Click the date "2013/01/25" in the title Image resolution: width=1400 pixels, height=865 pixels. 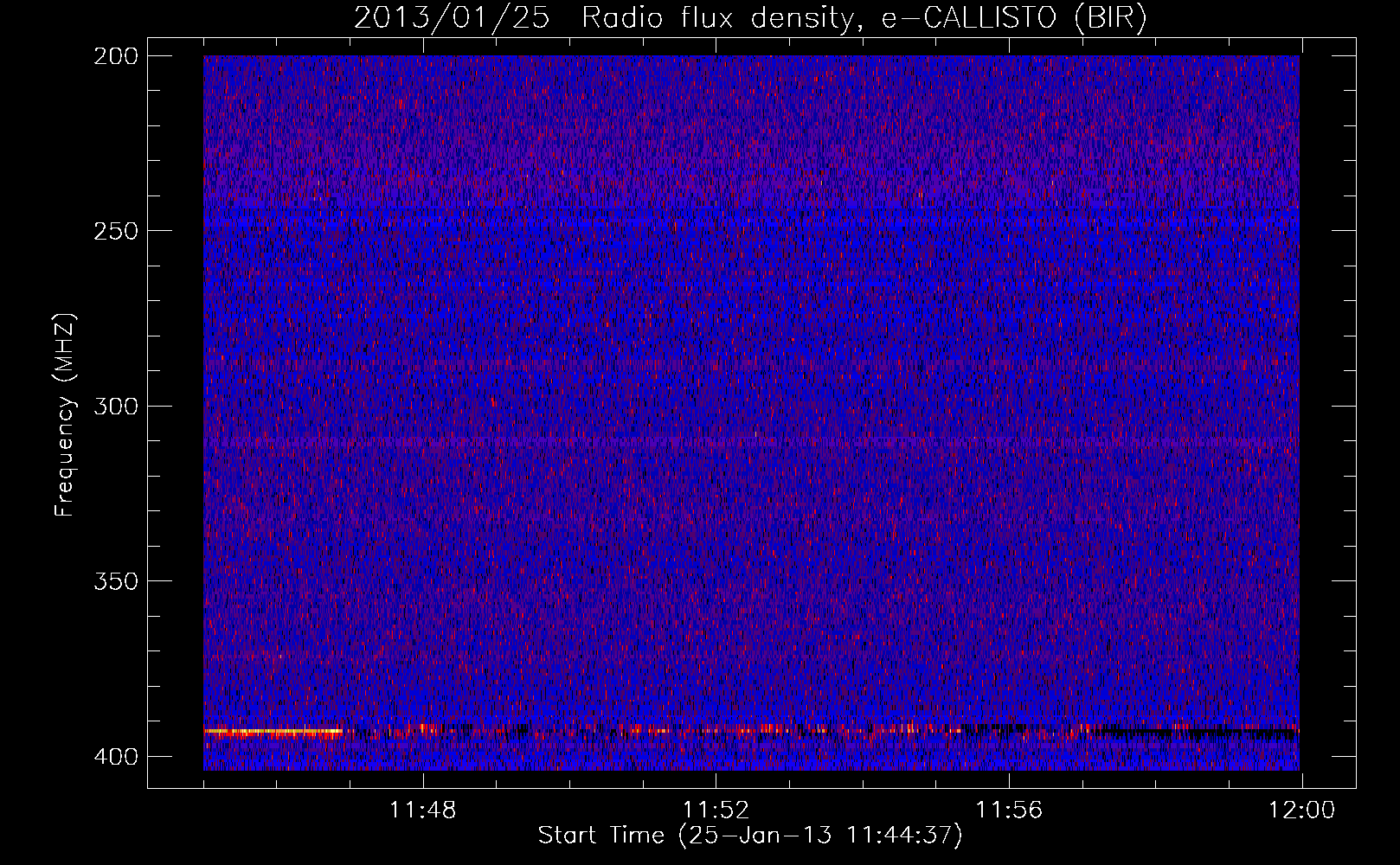tap(452, 18)
